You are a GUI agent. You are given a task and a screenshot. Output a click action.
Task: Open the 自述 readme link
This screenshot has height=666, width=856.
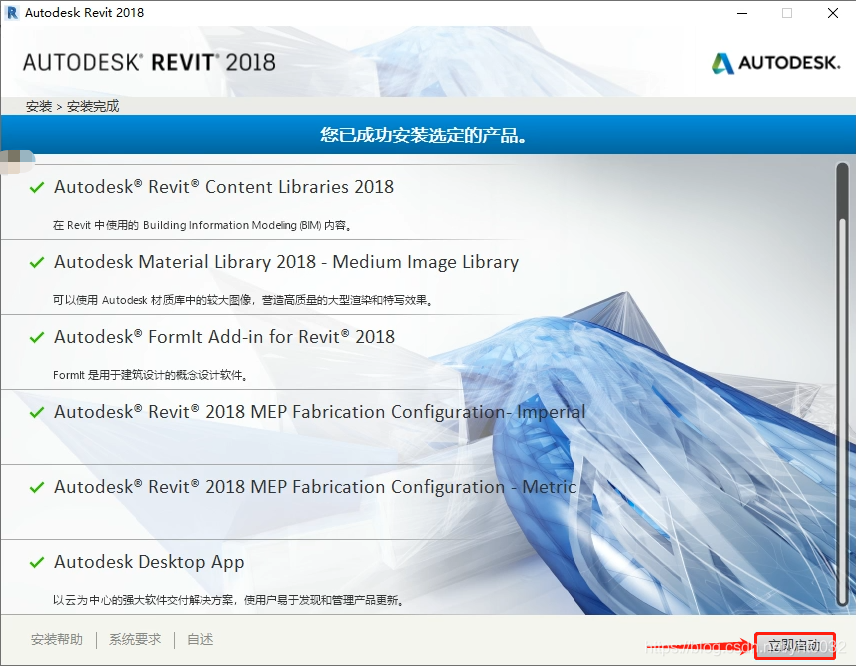pos(199,639)
